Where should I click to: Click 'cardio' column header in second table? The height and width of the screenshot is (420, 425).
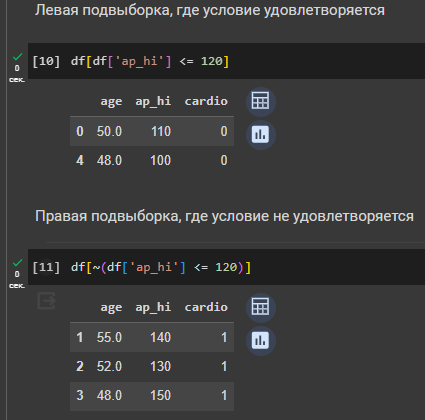206,307
